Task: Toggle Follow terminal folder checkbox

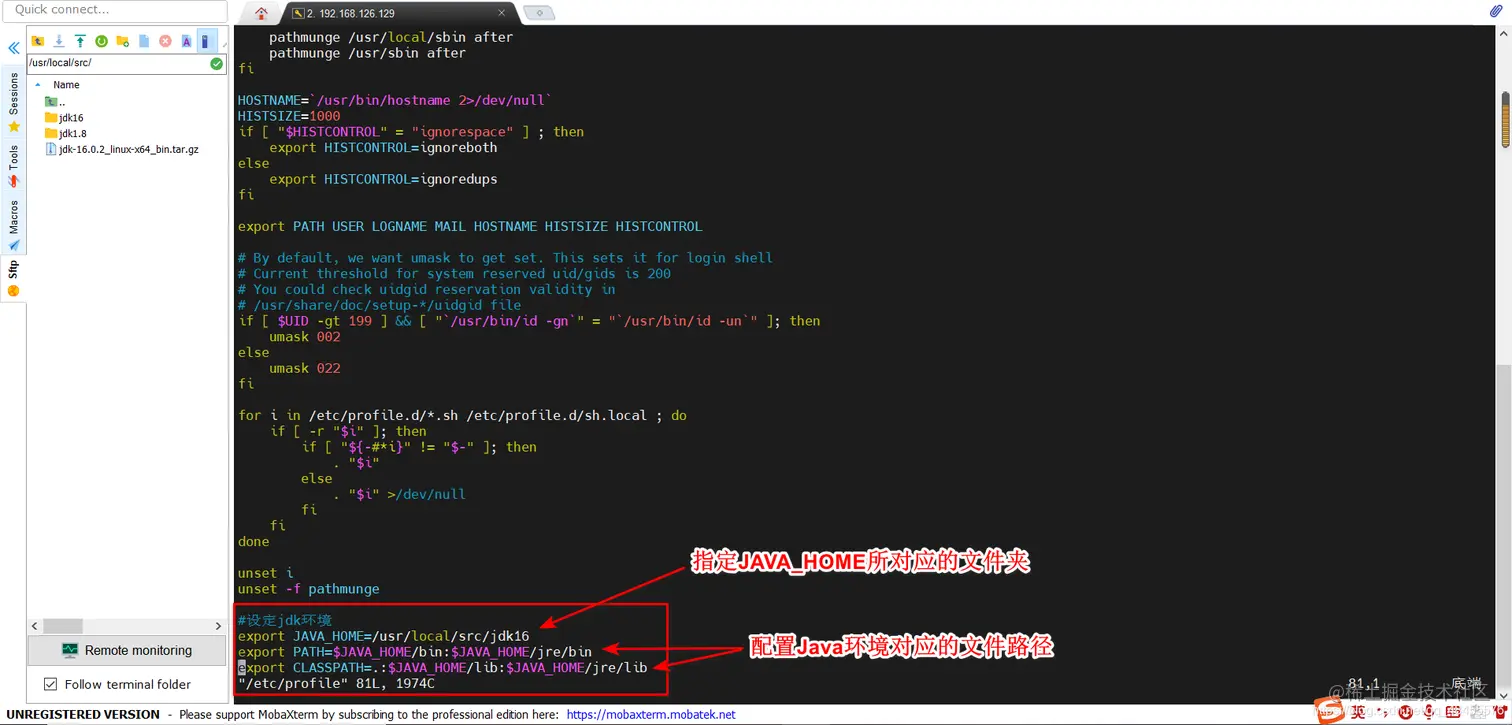Action: (51, 685)
